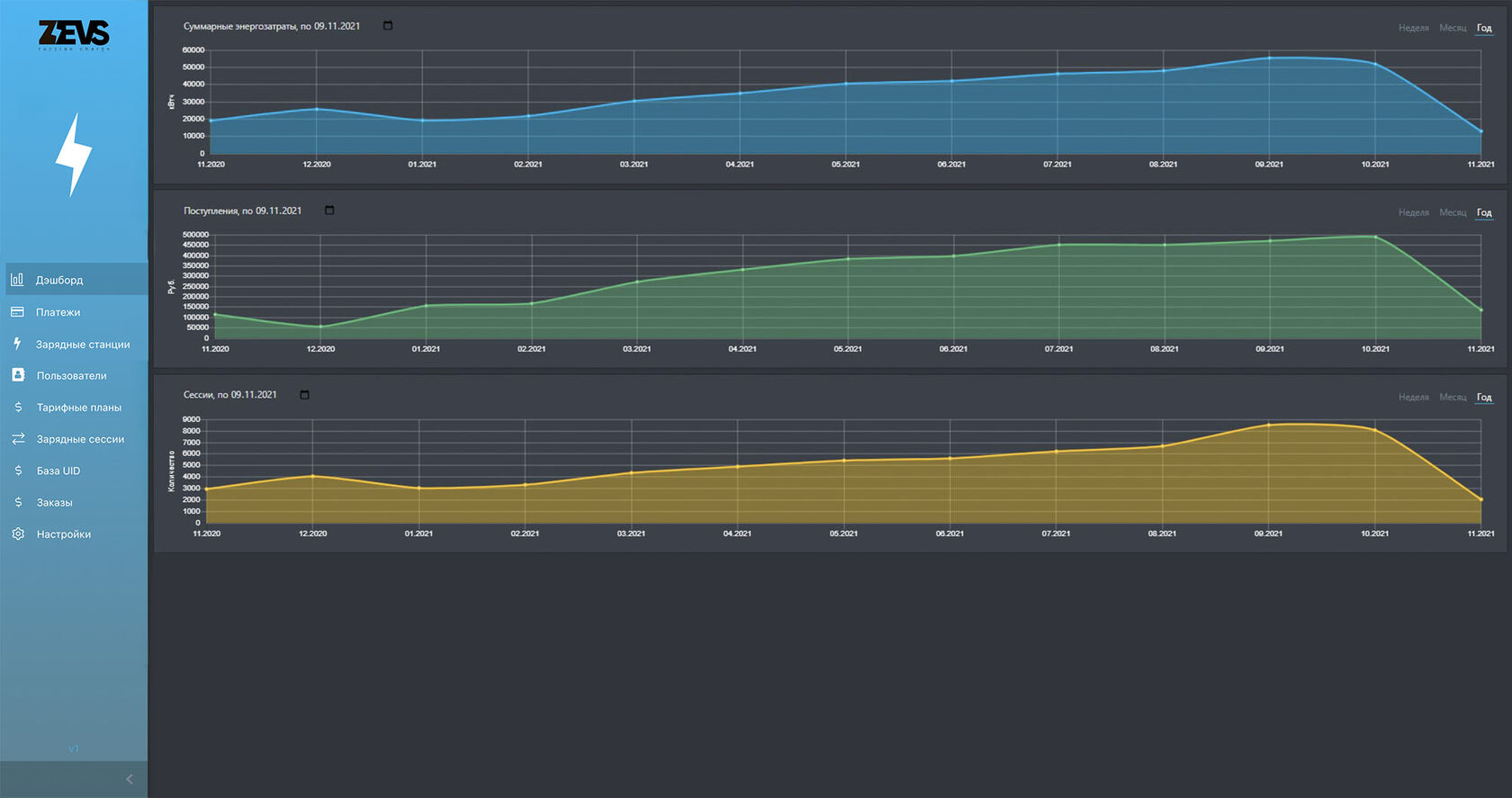This screenshot has width=1512, height=798.
Task: Click the Платежи card icon
Action: [x=17, y=312]
